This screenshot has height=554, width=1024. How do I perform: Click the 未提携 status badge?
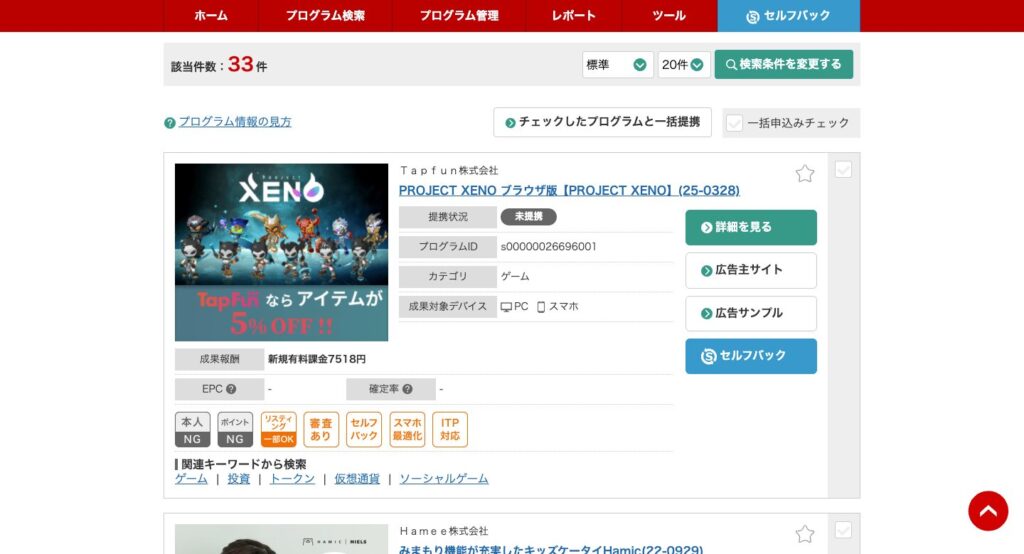tap(528, 217)
